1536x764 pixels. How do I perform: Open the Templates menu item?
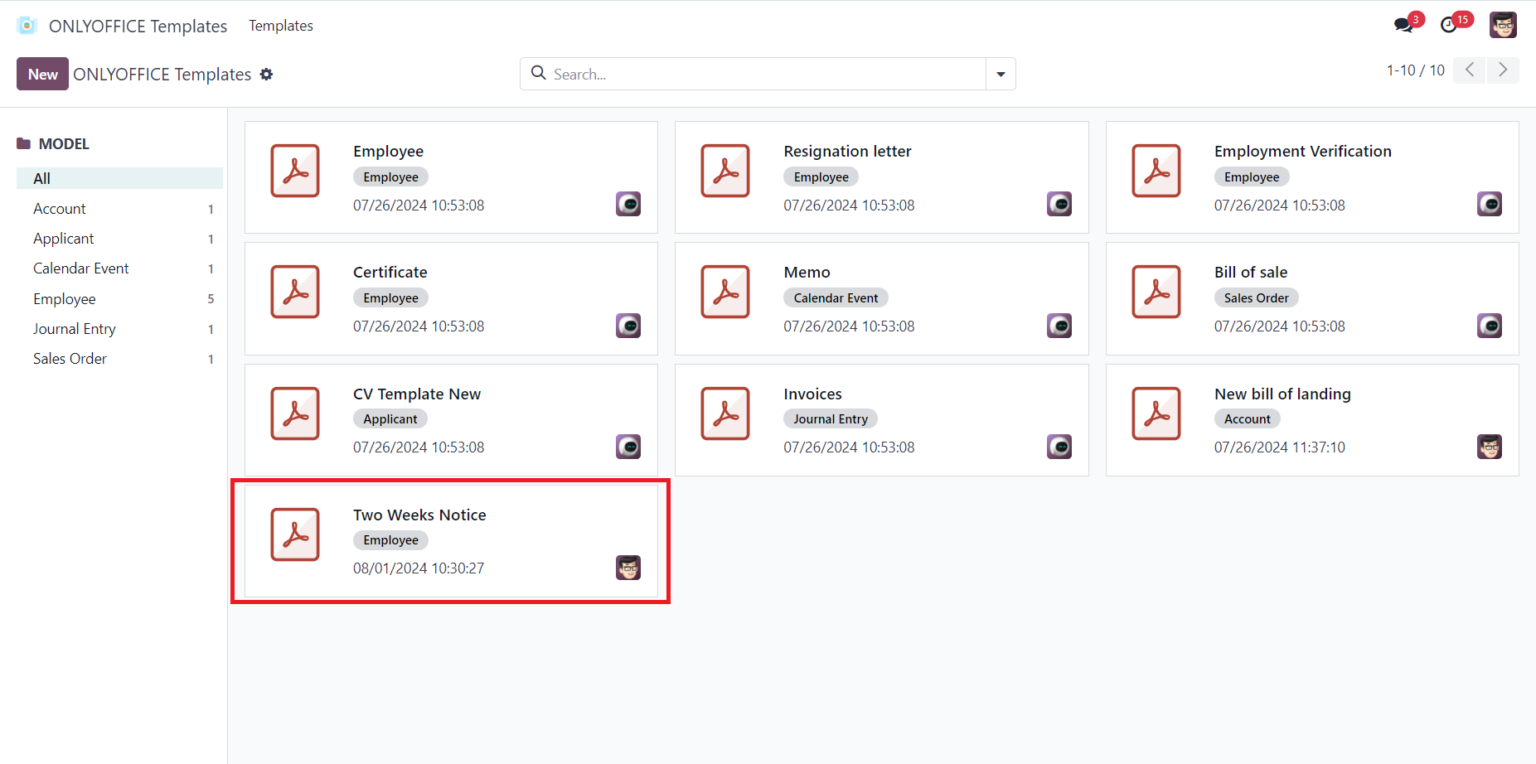coord(280,26)
